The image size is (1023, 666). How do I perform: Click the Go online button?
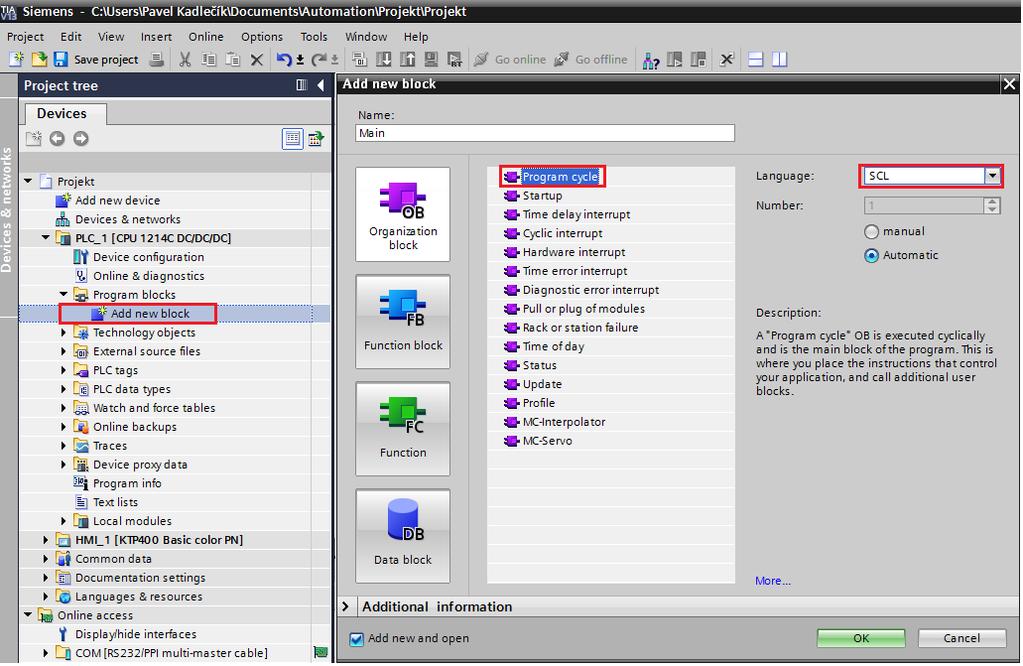(x=510, y=59)
